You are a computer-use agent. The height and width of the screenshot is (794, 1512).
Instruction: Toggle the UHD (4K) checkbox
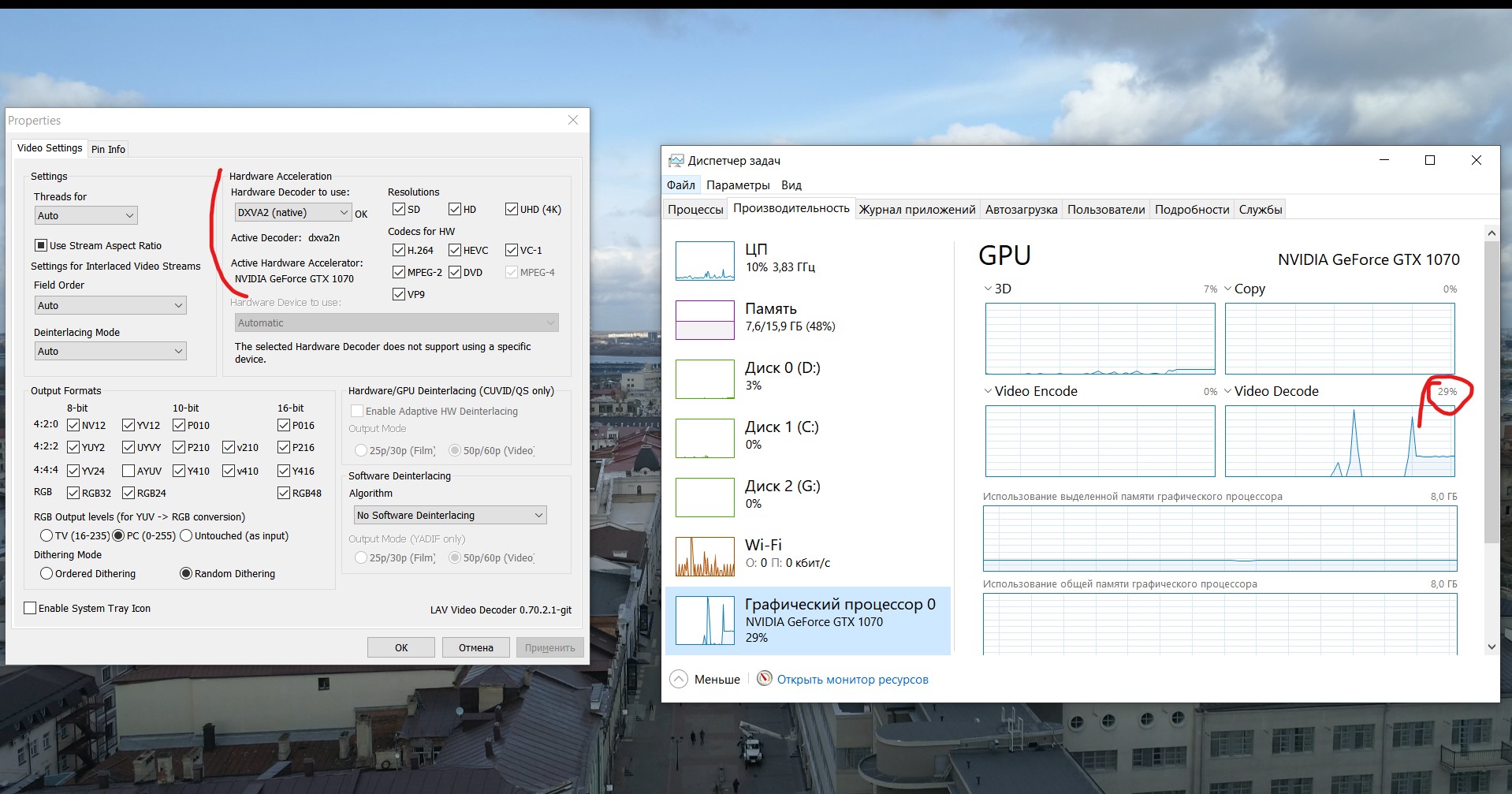[x=512, y=209]
